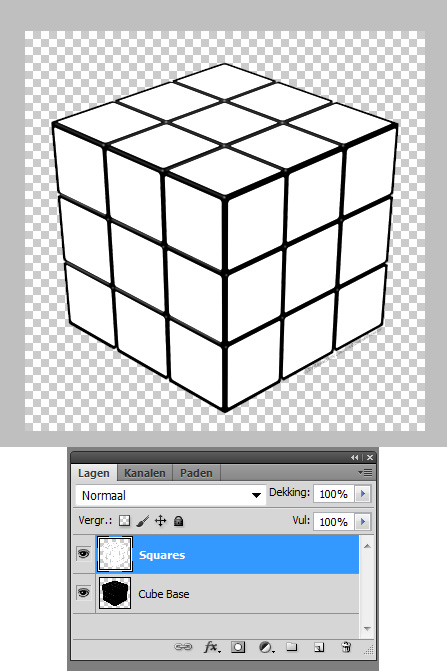Expand the Vul fill slider arrow
Viewport: 447px width, 671px height.
pos(363,522)
